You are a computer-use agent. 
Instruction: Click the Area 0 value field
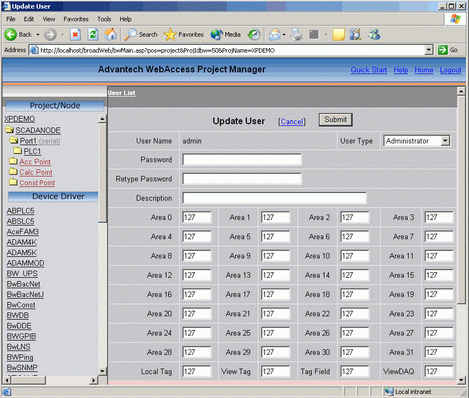pos(197,217)
